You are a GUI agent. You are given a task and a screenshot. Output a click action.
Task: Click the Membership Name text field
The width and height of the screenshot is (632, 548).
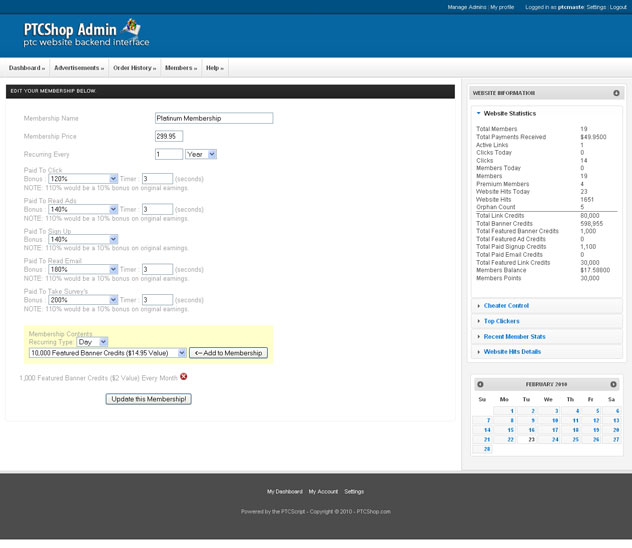tap(213, 118)
